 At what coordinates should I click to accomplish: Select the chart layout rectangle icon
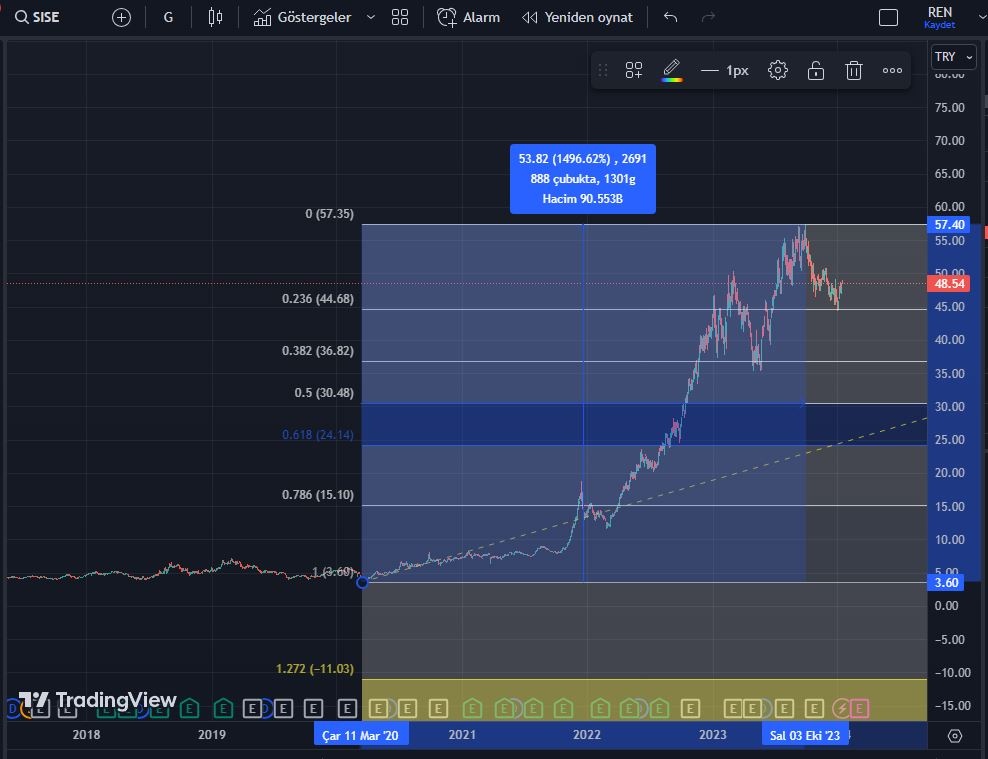pos(888,17)
